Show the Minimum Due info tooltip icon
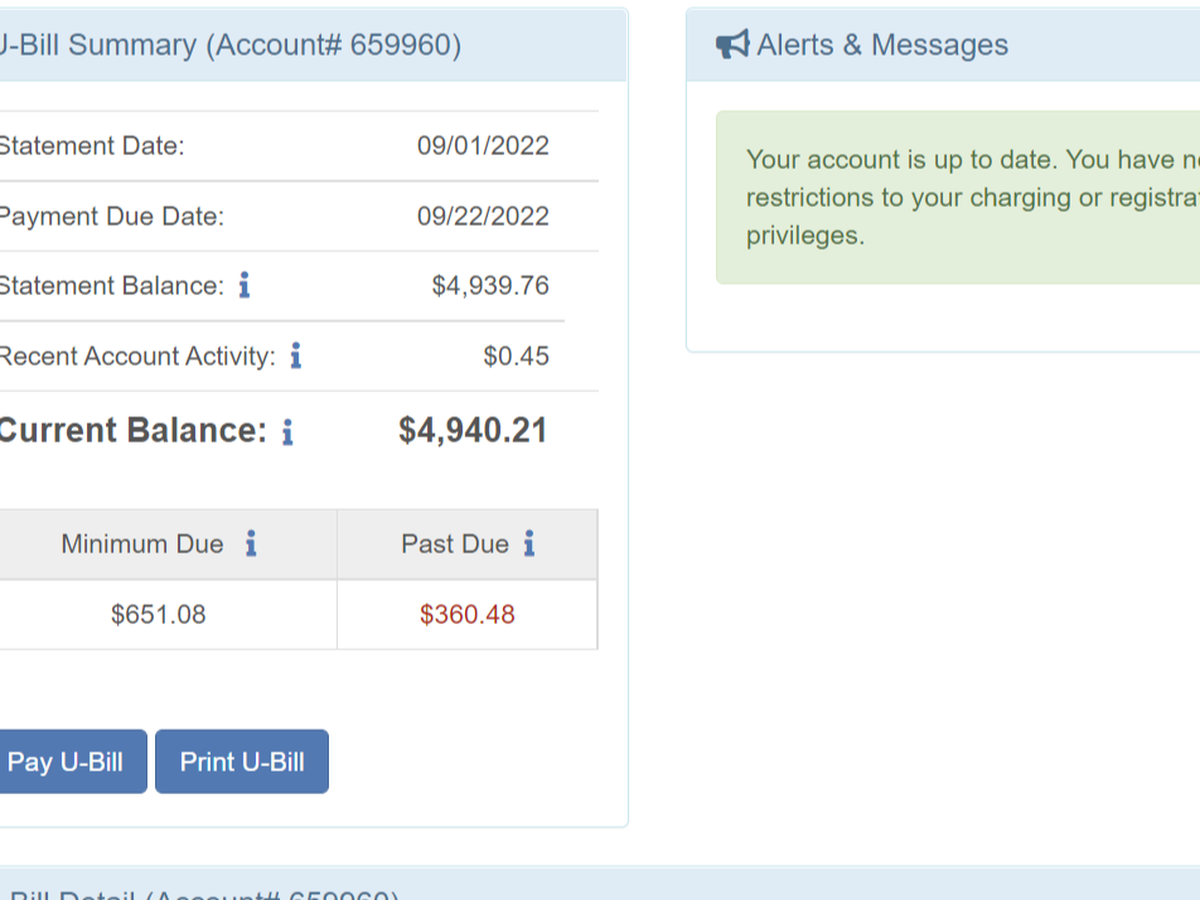The height and width of the screenshot is (900, 1200). click(251, 544)
